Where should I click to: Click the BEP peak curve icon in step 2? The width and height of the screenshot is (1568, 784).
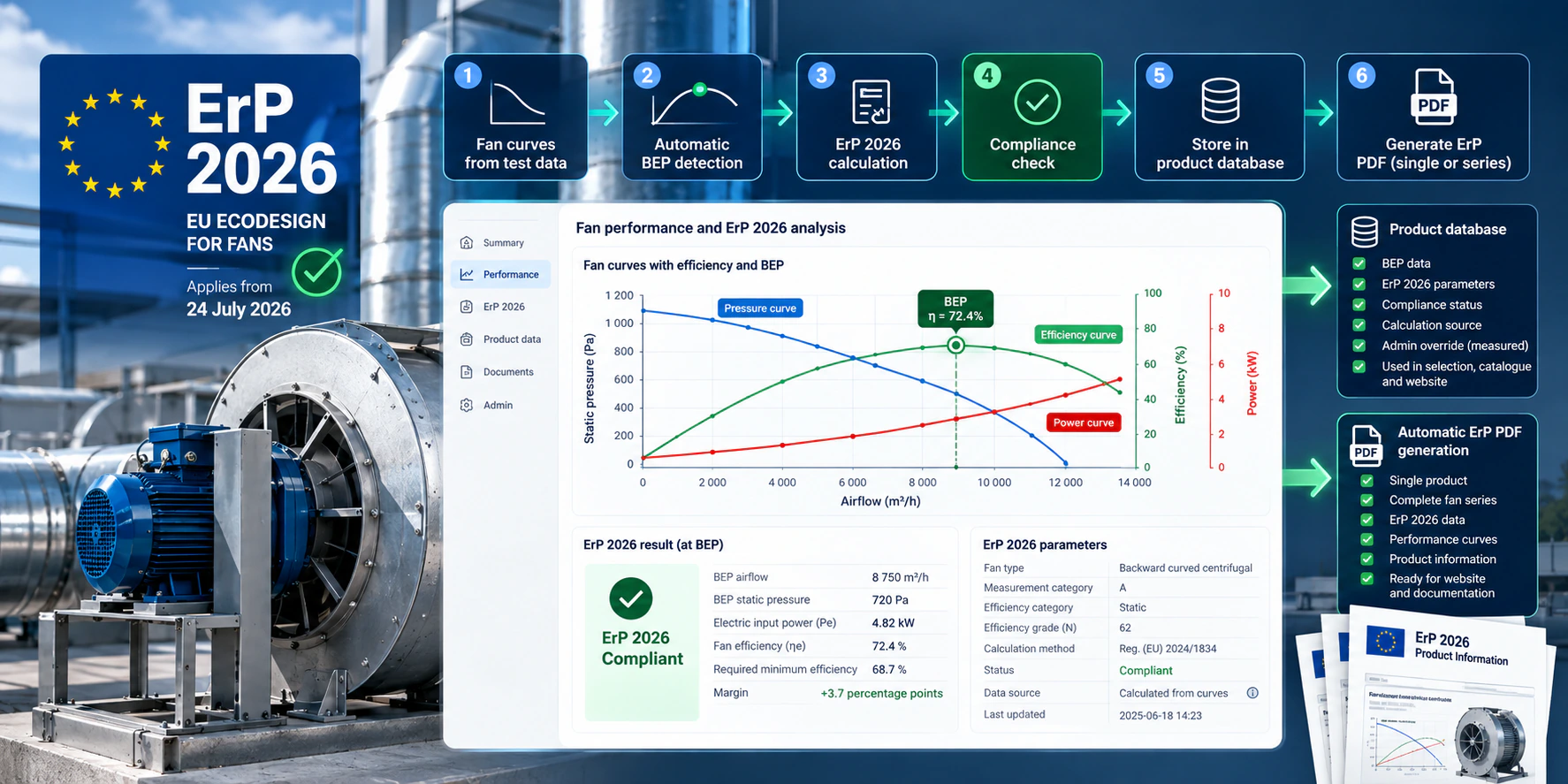pos(694,104)
